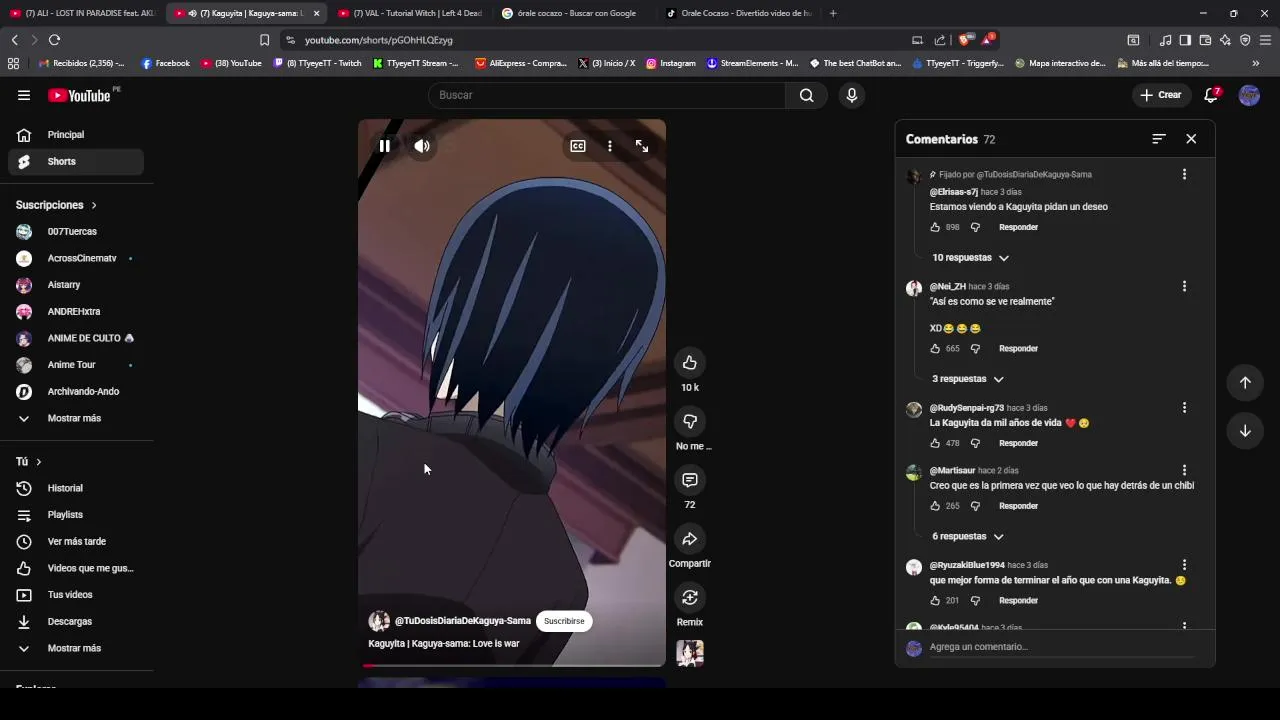Screen dimensions: 1280x720
Task: Expand Mostrar más under subscriptions
Action: click(76, 418)
